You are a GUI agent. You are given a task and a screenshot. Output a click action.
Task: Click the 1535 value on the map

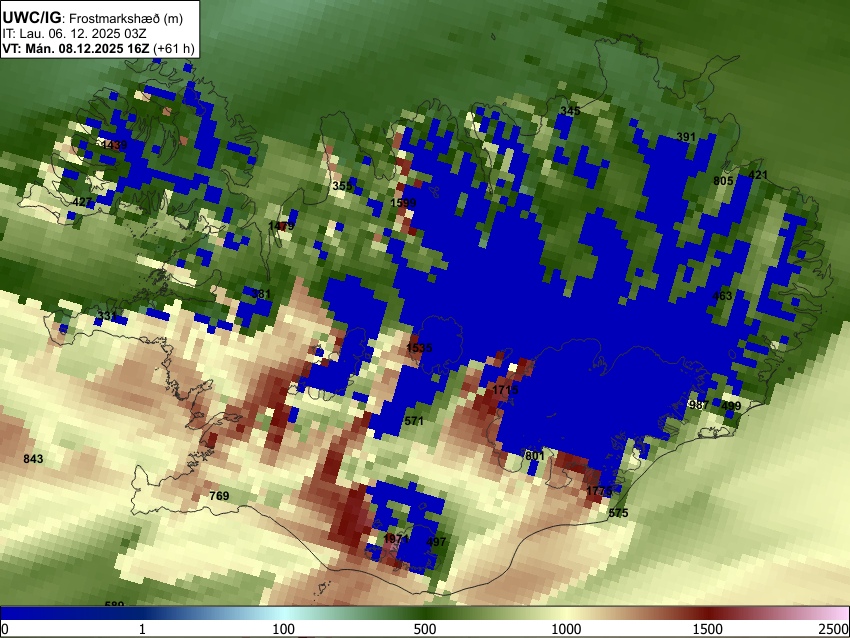pos(419,347)
